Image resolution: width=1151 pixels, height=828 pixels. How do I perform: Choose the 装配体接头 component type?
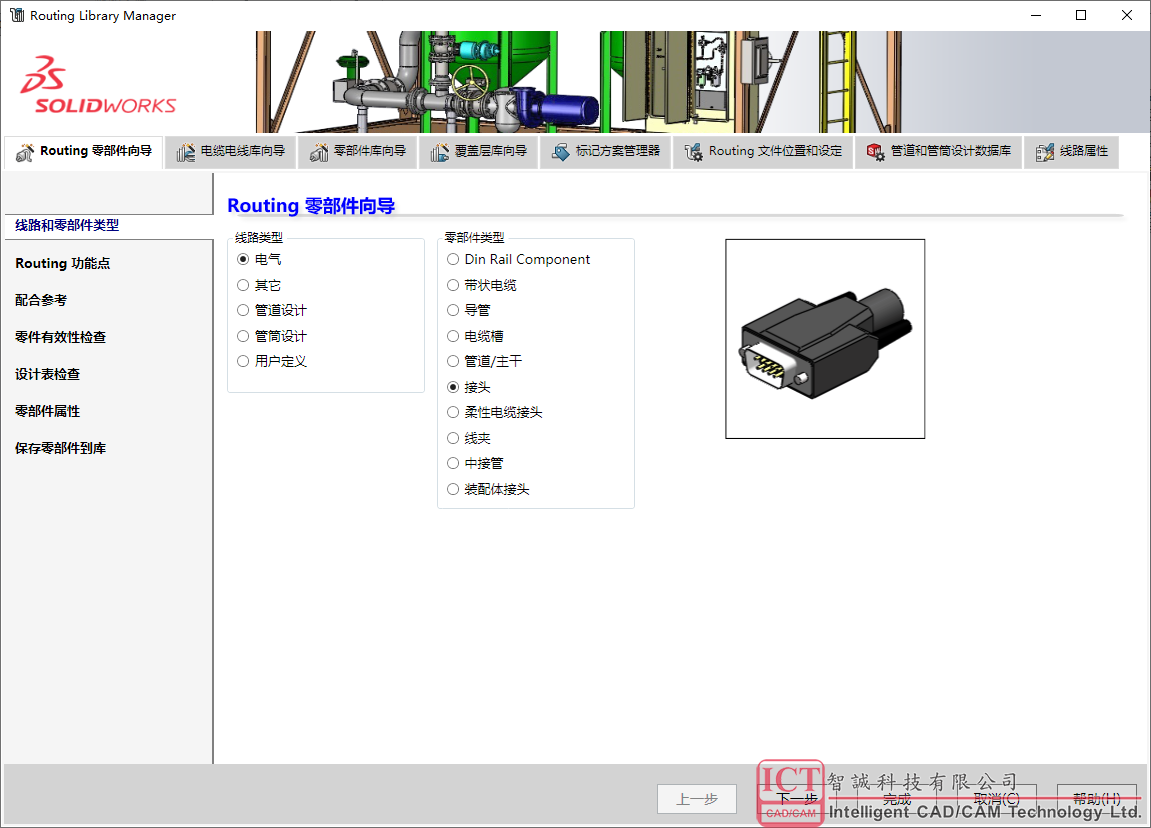click(453, 489)
